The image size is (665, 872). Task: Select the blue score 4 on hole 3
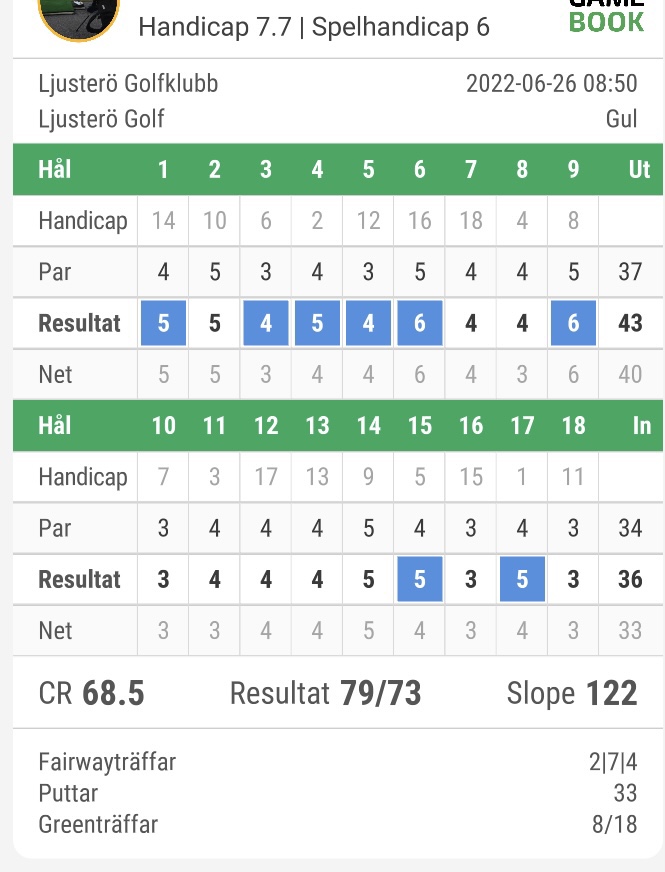(266, 323)
